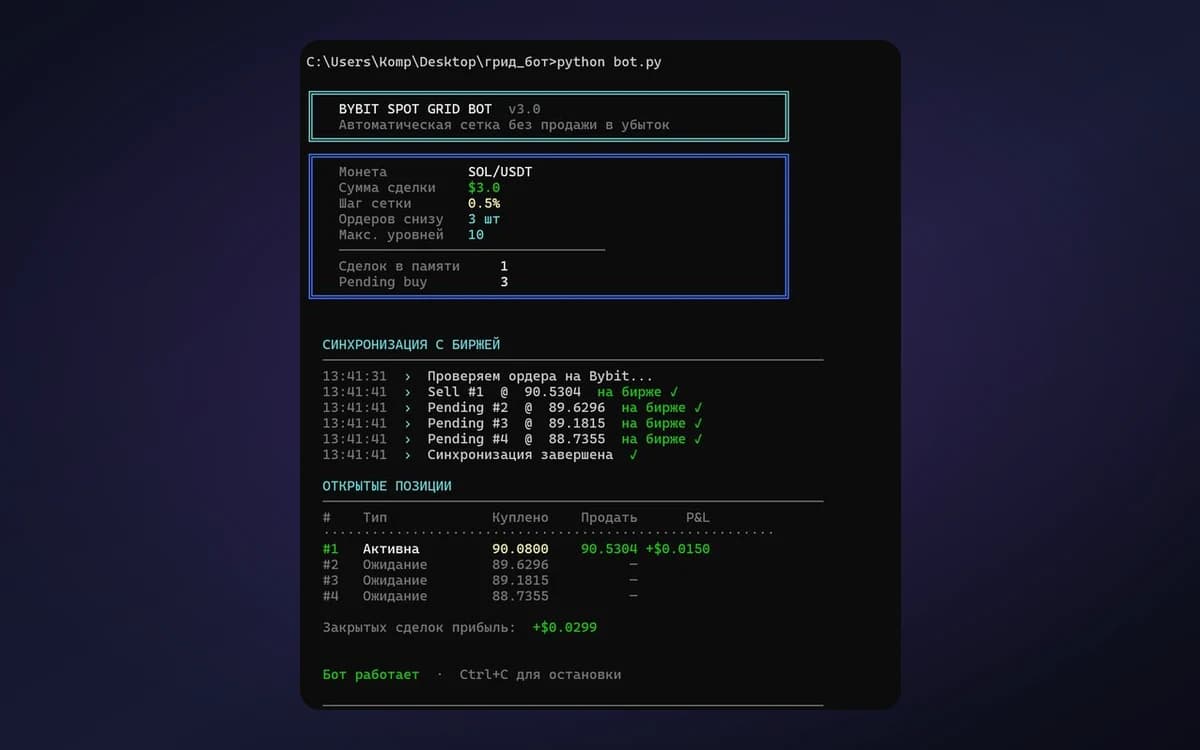Click price '89.1815' in positions table
The width and height of the screenshot is (1200, 750).
click(520, 581)
